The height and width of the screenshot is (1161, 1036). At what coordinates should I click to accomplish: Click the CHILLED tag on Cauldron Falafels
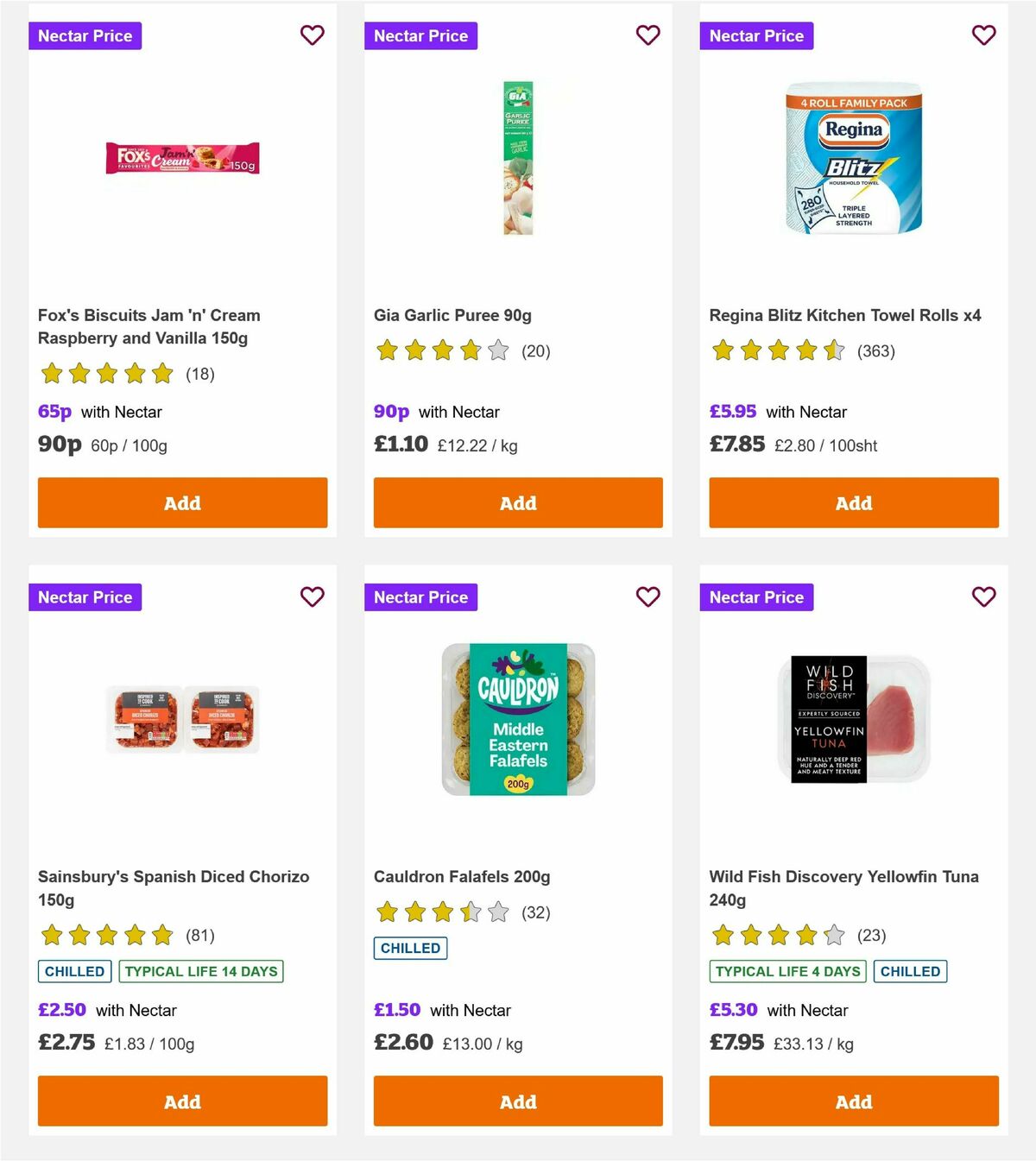410,948
